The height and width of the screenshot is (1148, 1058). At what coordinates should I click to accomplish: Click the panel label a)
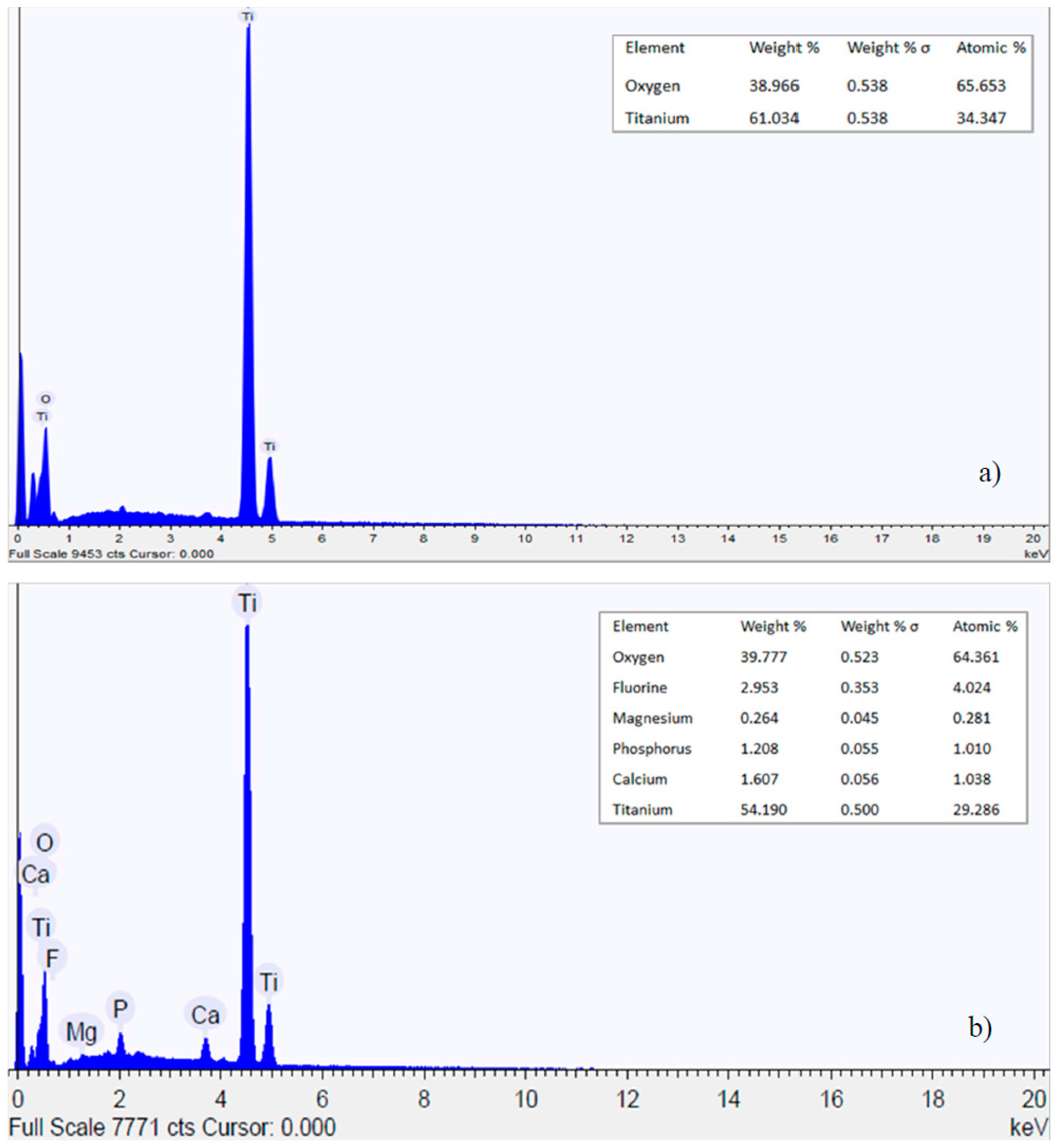[989, 473]
